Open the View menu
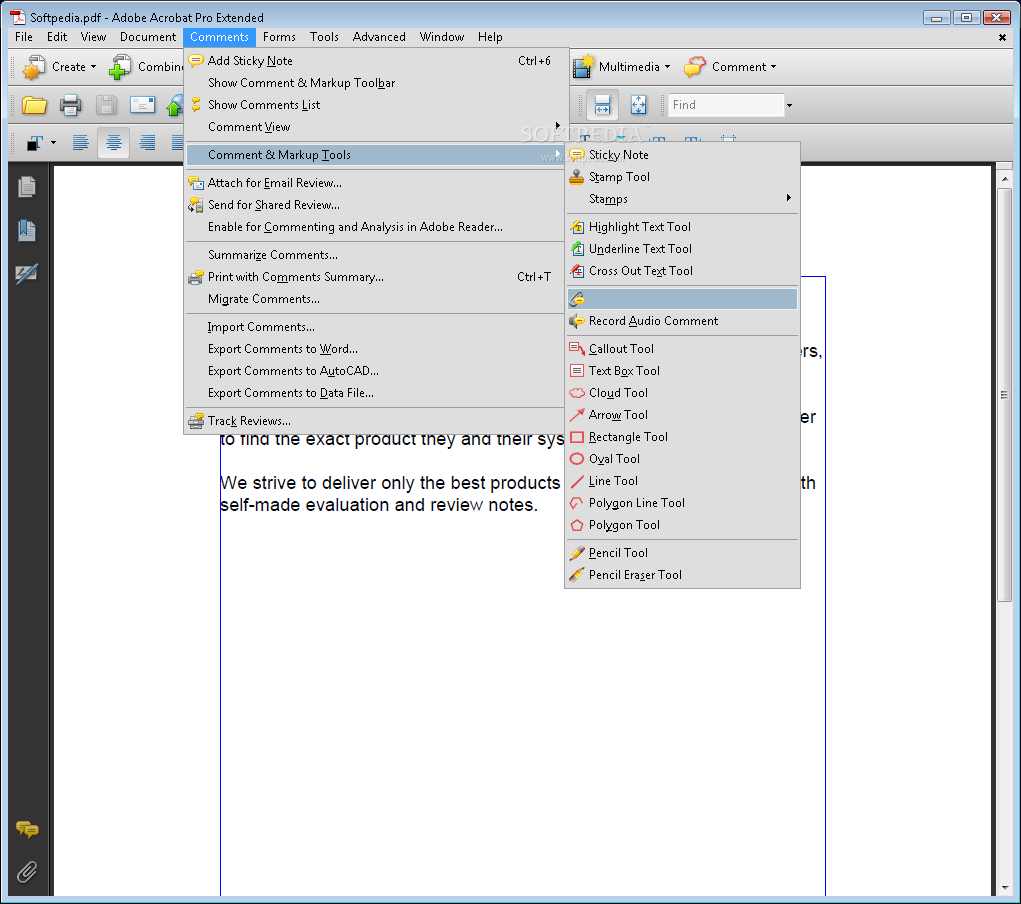 pos(93,37)
